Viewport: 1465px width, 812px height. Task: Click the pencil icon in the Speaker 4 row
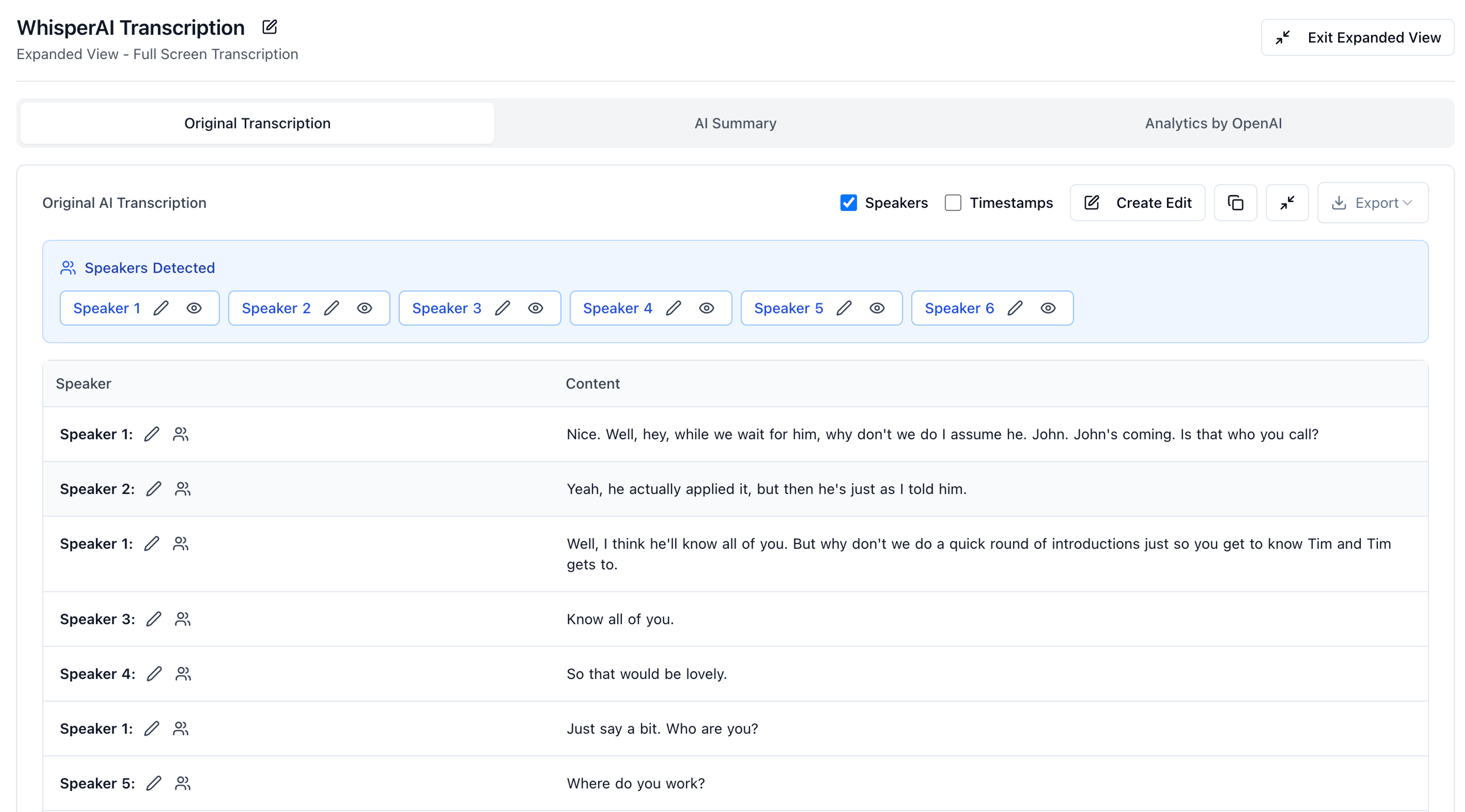pos(154,674)
